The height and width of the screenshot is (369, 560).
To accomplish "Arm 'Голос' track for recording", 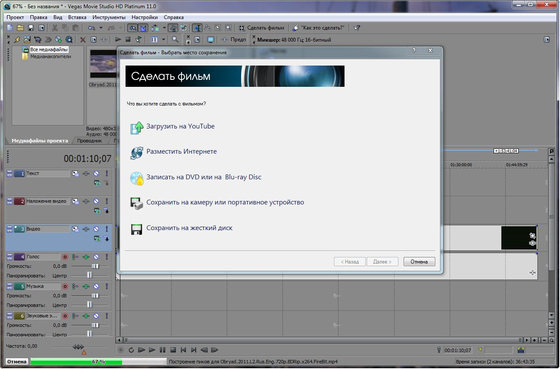I will coord(65,257).
